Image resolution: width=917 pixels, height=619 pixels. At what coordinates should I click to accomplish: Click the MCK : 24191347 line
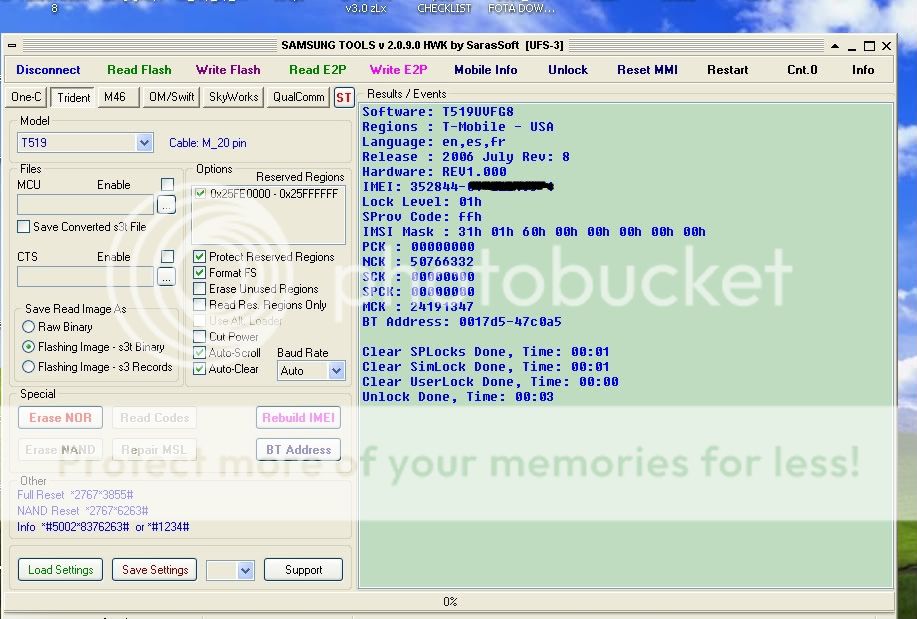418,307
